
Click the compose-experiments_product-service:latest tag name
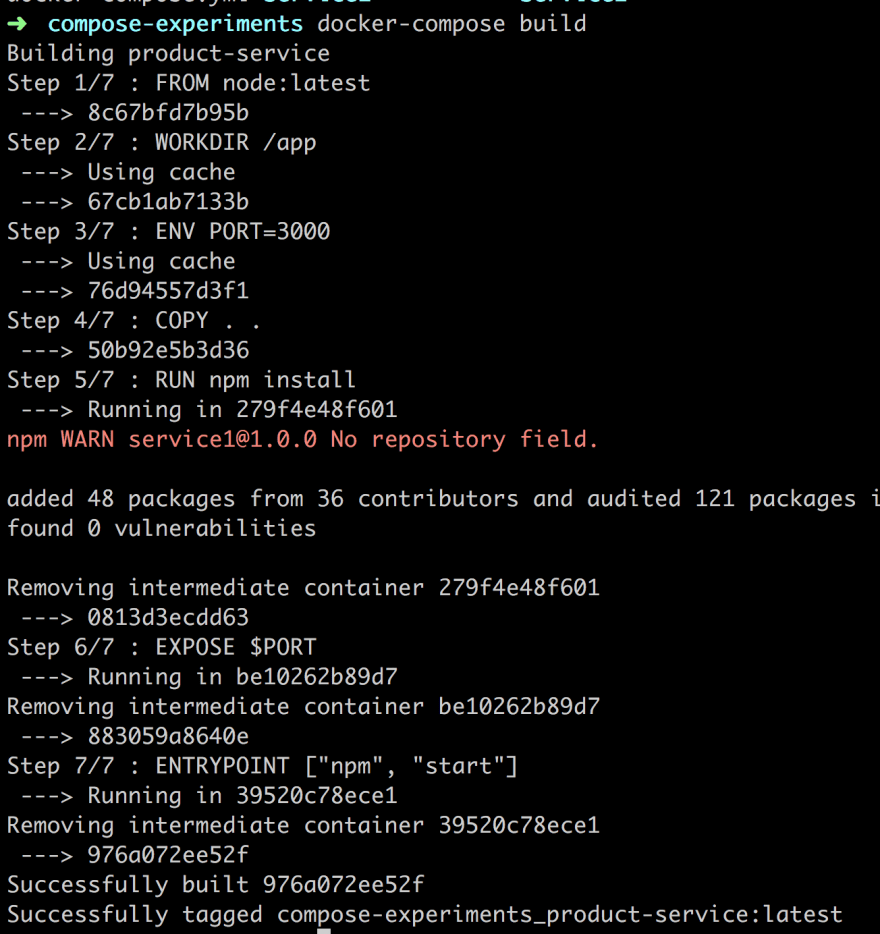point(559,914)
